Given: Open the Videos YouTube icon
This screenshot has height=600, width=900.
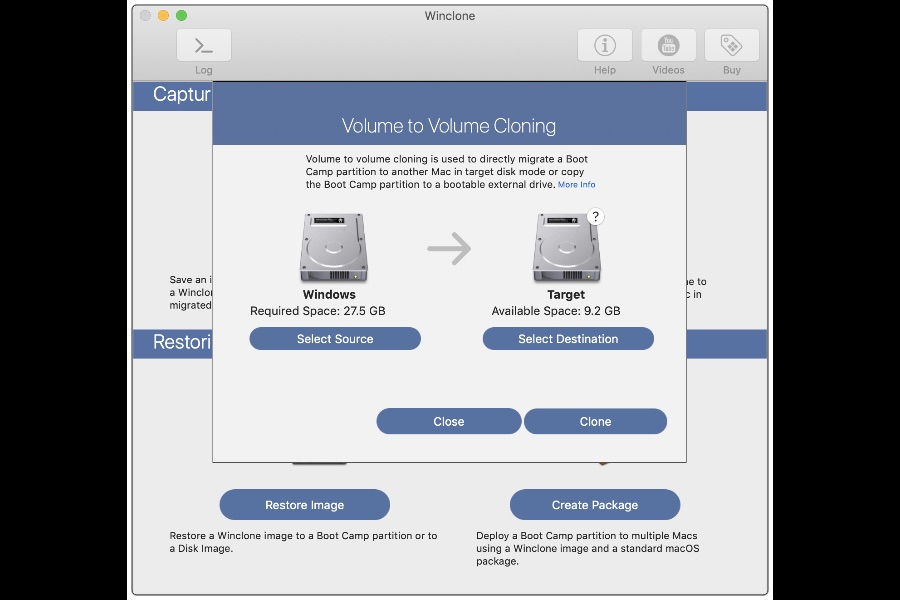Looking at the screenshot, I should point(668,45).
